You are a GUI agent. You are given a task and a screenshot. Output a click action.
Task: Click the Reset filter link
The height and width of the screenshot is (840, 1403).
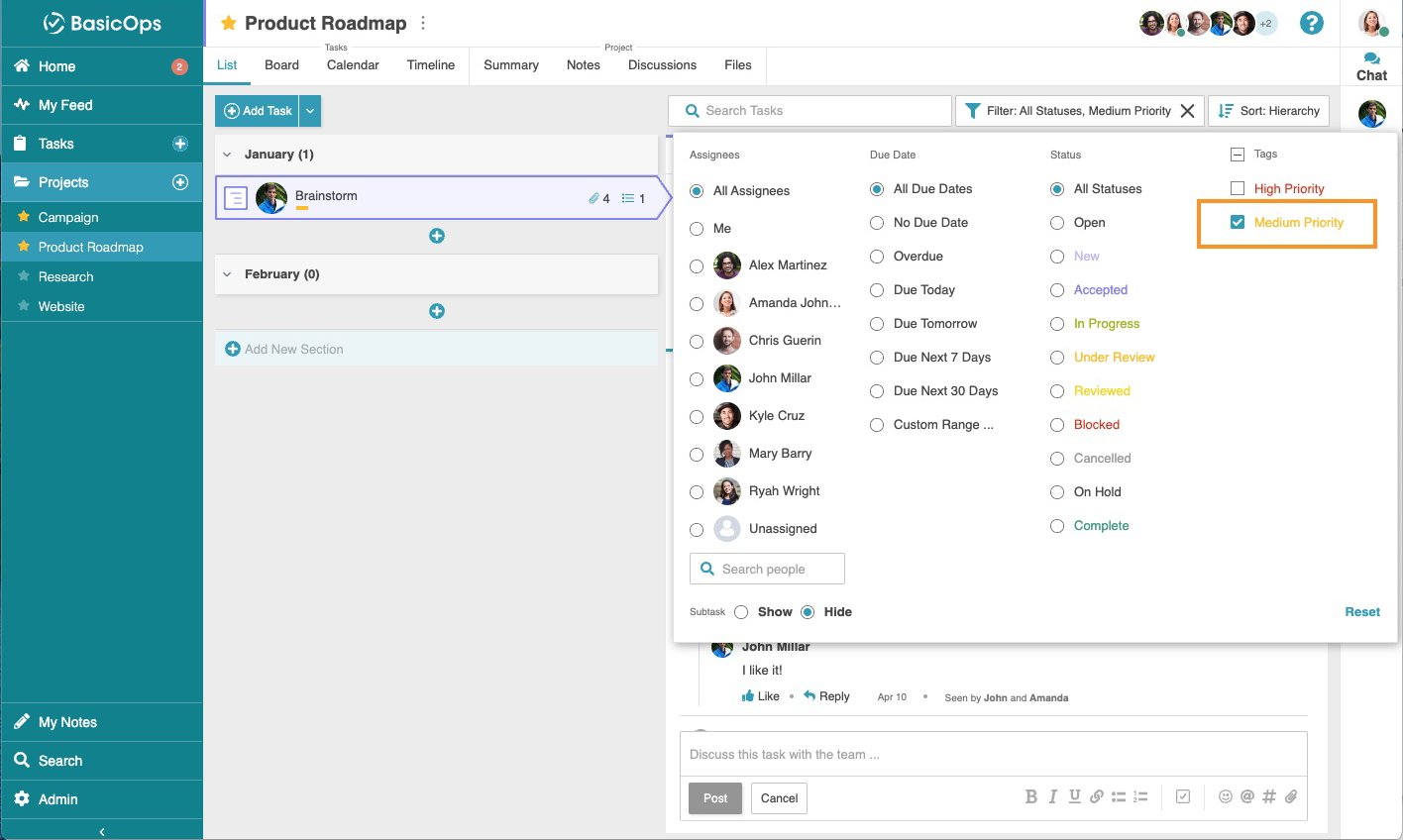click(x=1361, y=612)
